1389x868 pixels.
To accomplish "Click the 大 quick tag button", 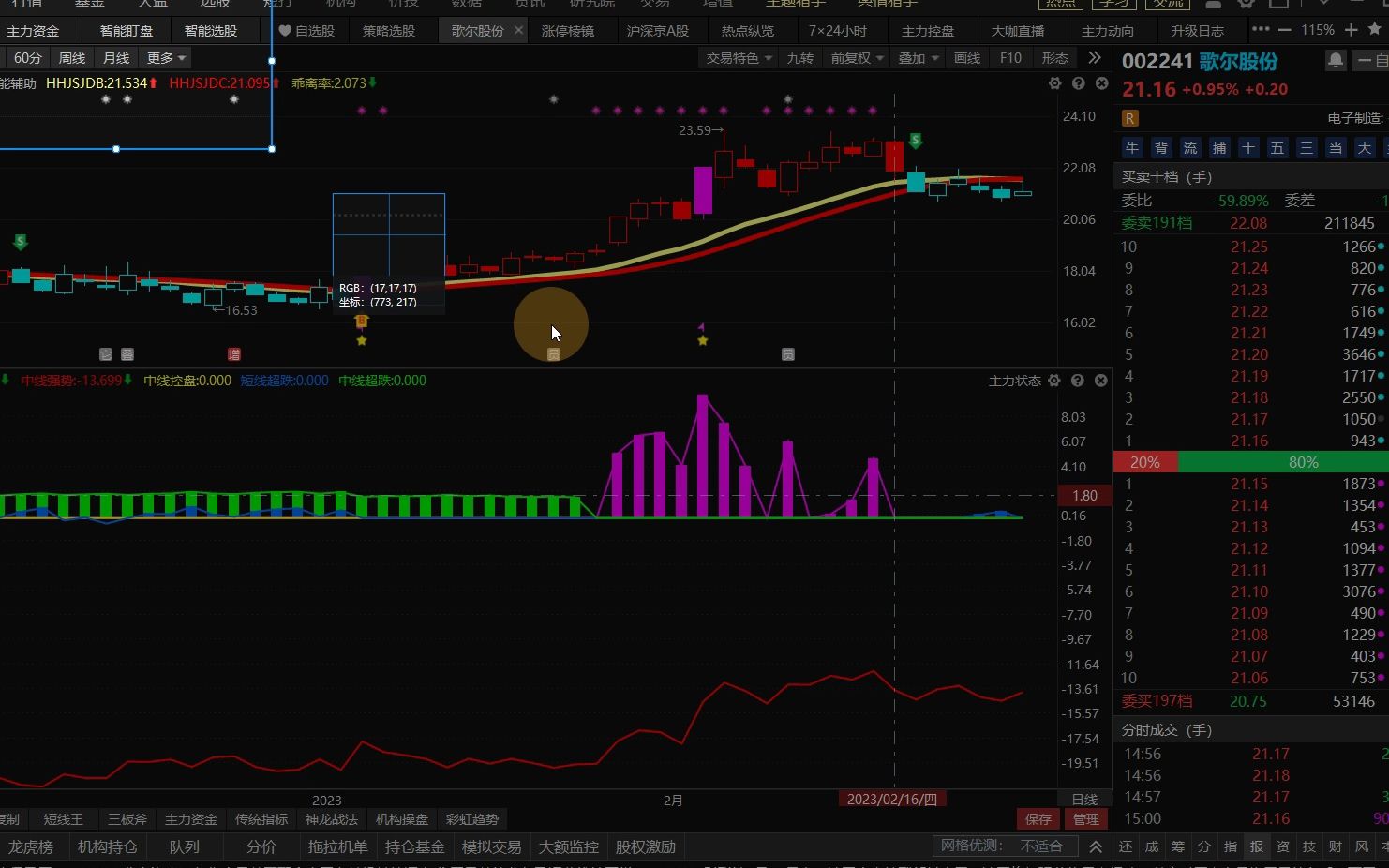I will point(1365,148).
